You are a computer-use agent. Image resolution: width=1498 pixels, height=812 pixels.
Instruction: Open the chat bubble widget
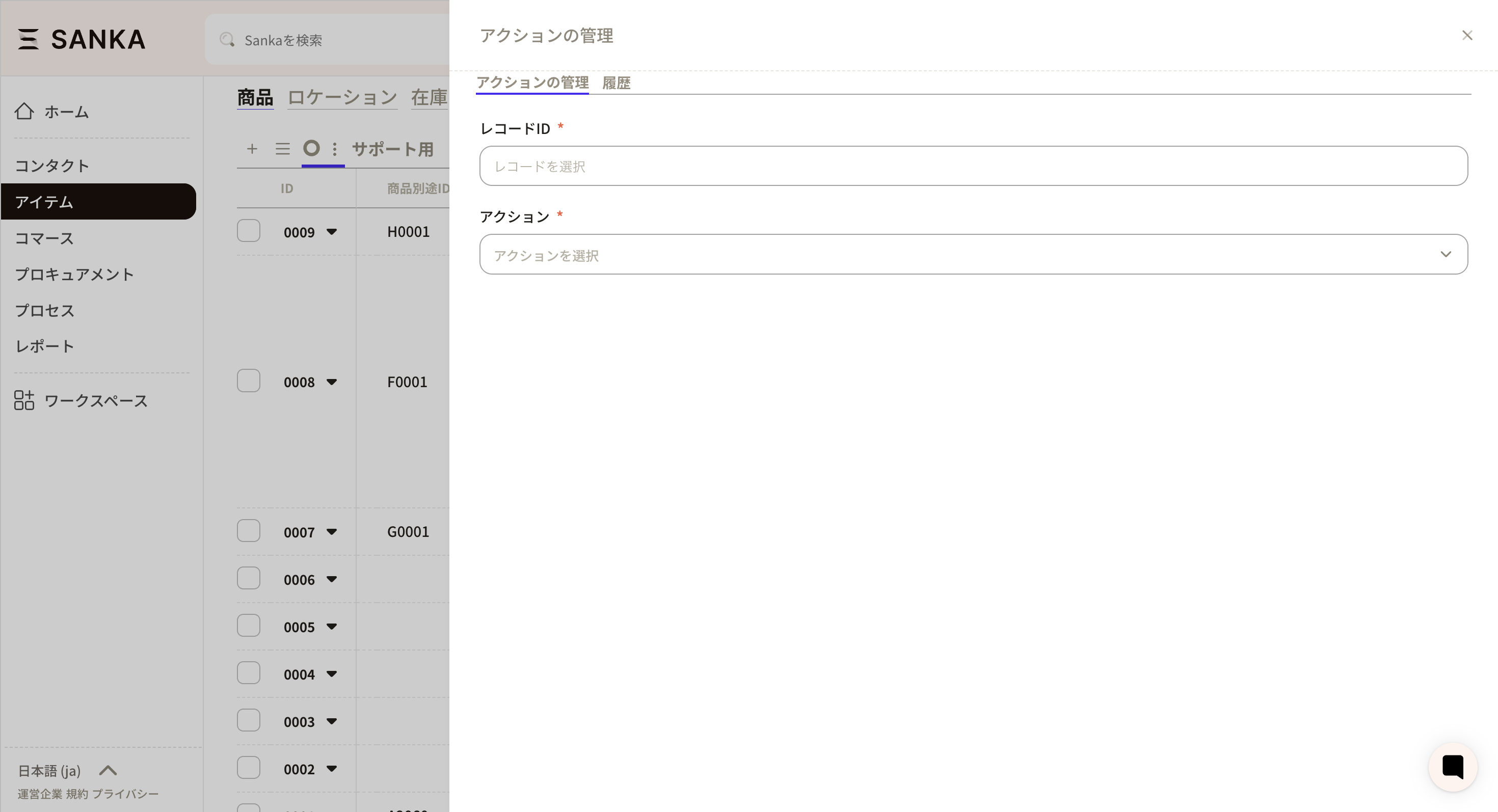1453,767
